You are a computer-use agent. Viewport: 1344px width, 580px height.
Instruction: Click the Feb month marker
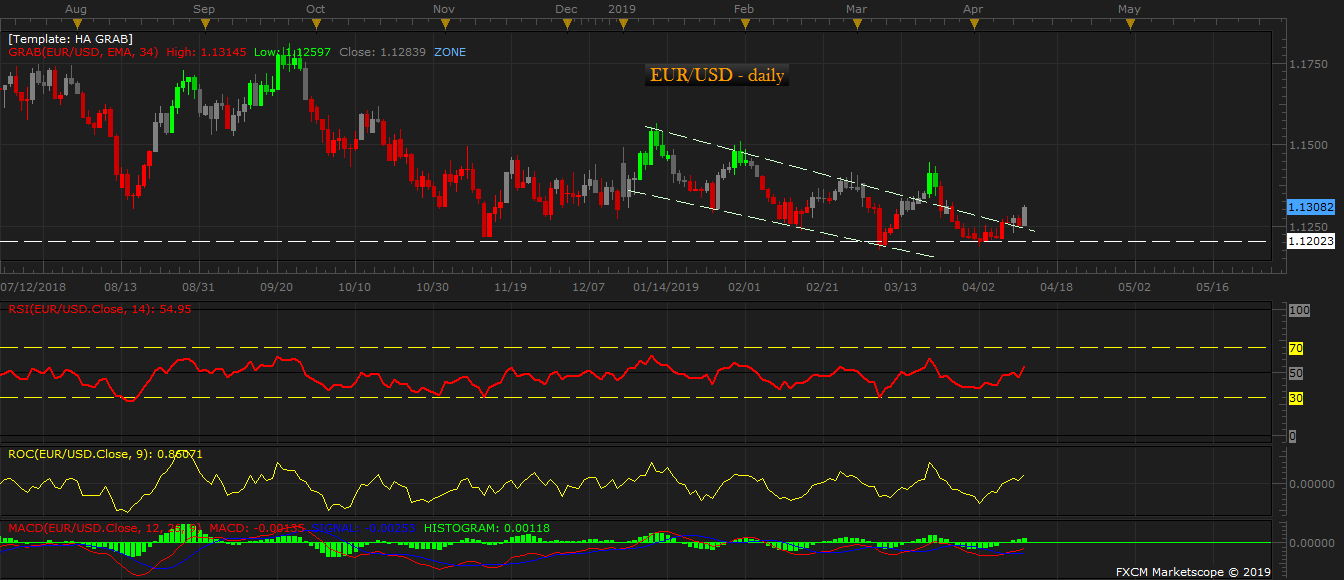coord(743,25)
